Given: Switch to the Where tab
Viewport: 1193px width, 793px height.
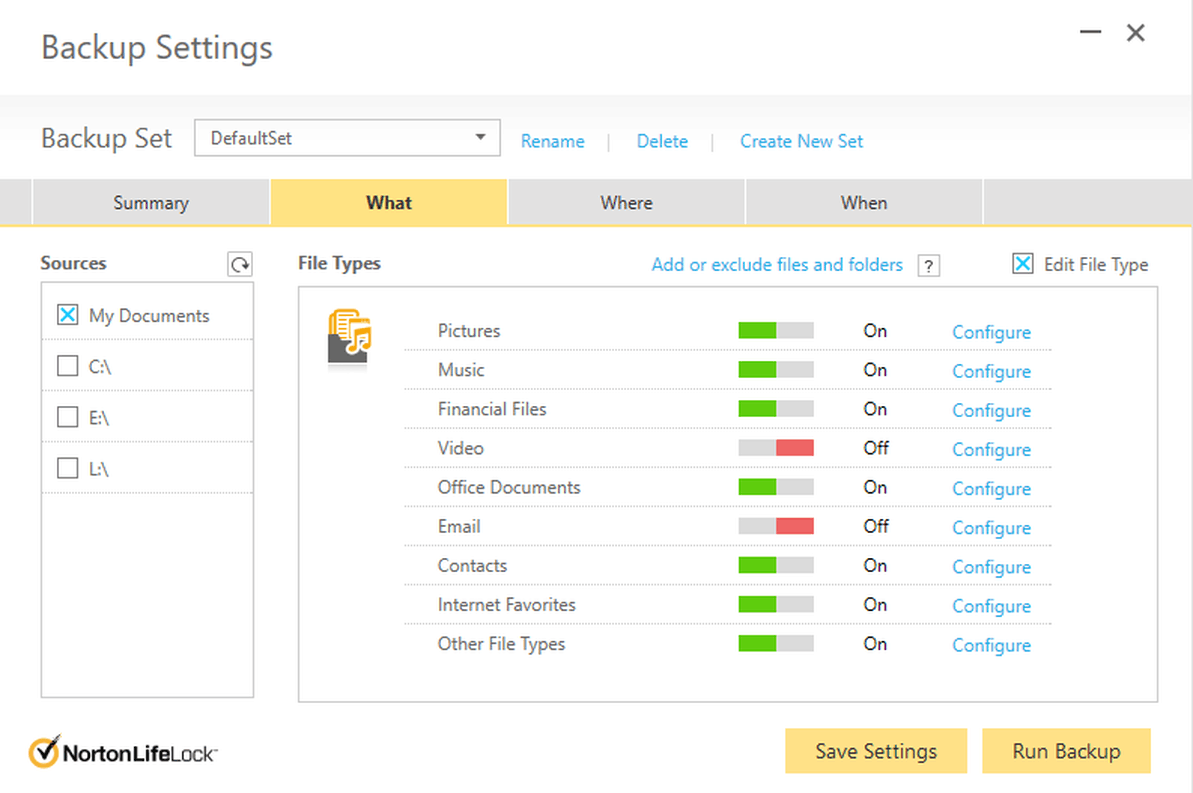Looking at the screenshot, I should [x=626, y=203].
